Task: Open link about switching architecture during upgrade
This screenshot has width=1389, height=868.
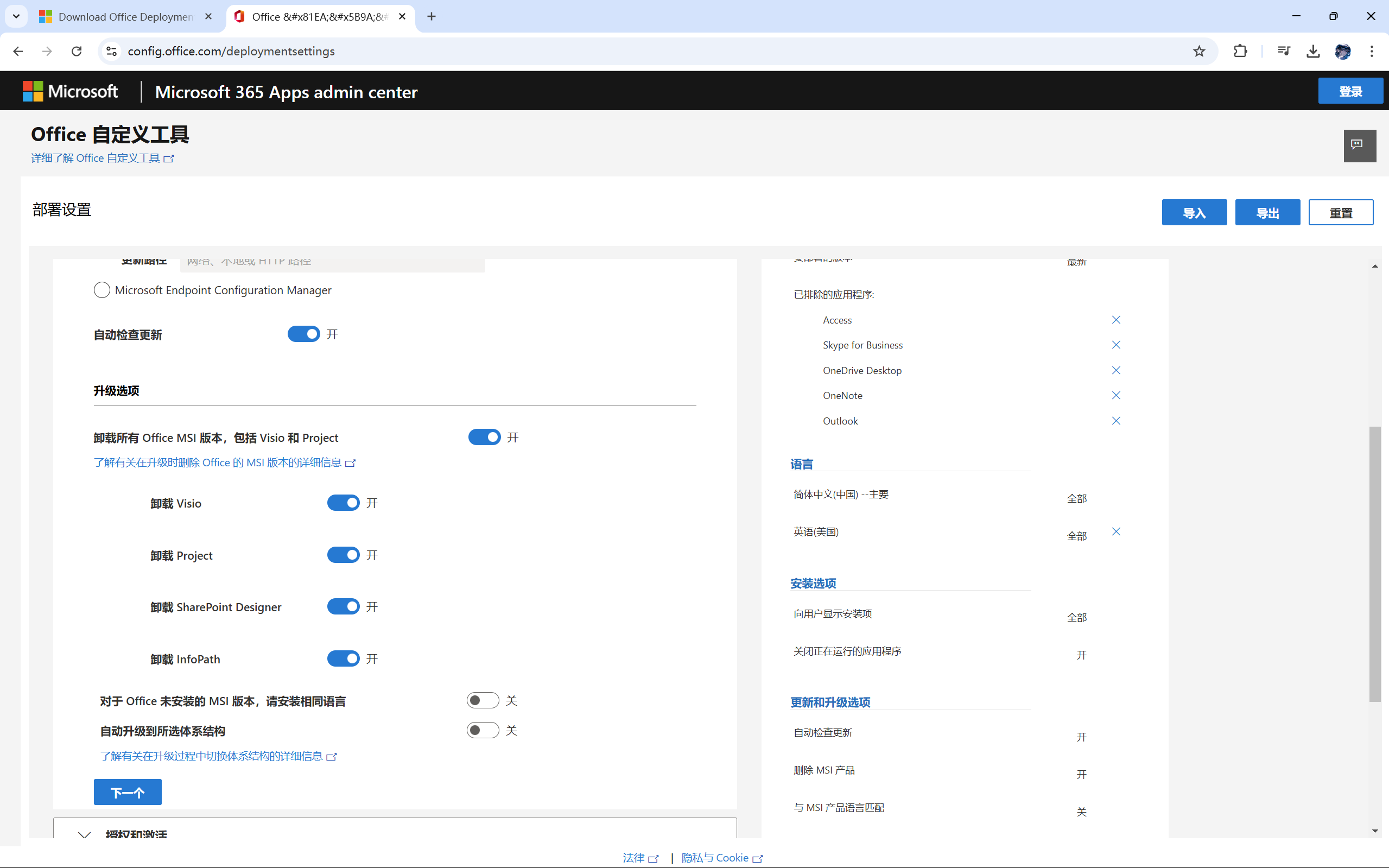Action: coord(218,756)
